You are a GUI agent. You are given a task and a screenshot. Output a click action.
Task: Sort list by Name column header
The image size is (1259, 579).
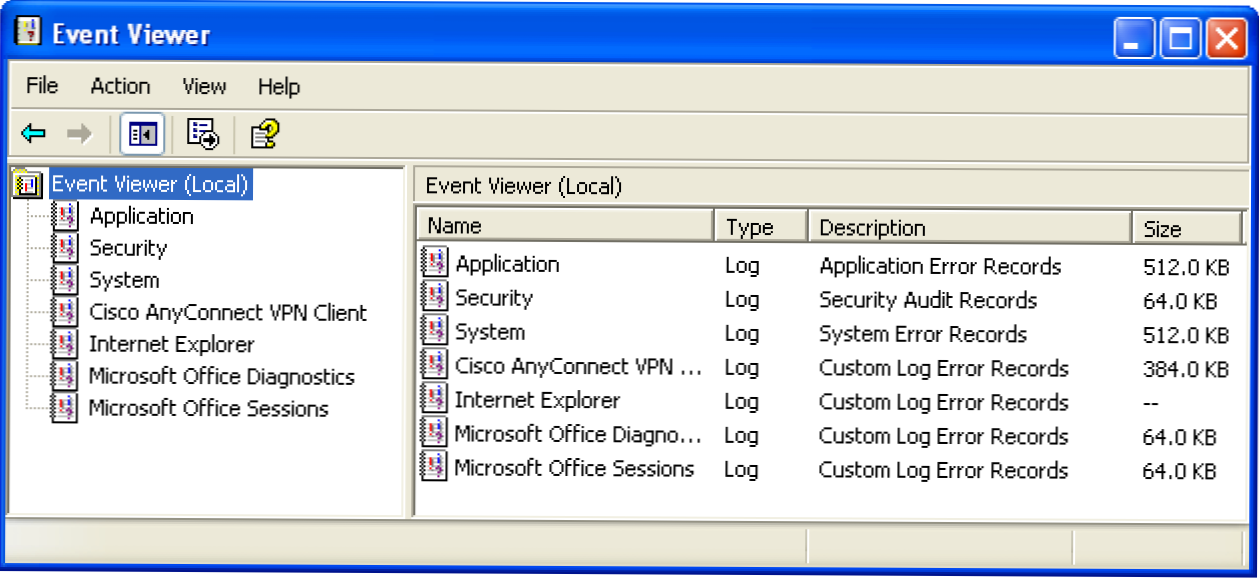click(565, 227)
